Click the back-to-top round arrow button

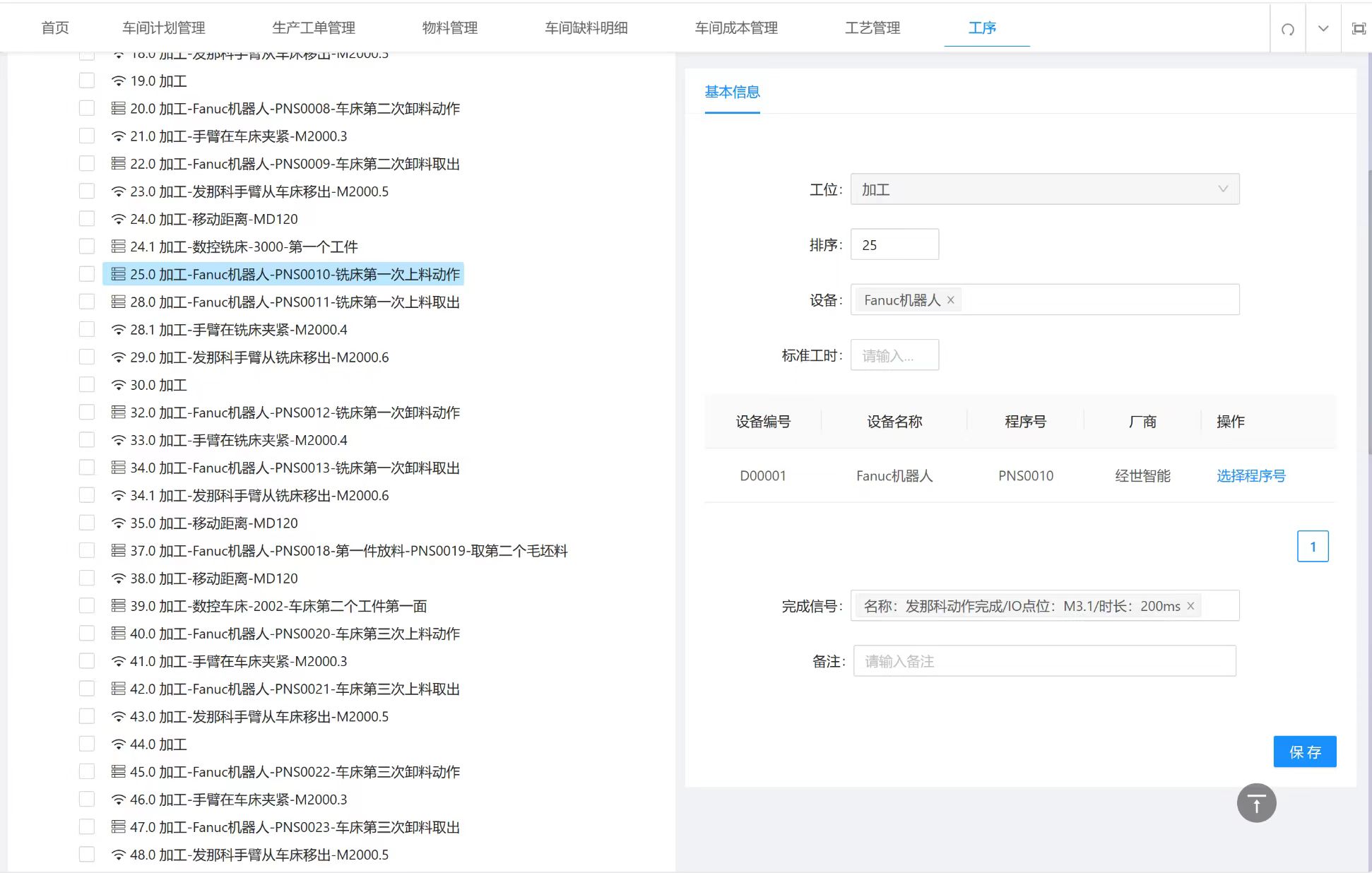pyautogui.click(x=1256, y=803)
